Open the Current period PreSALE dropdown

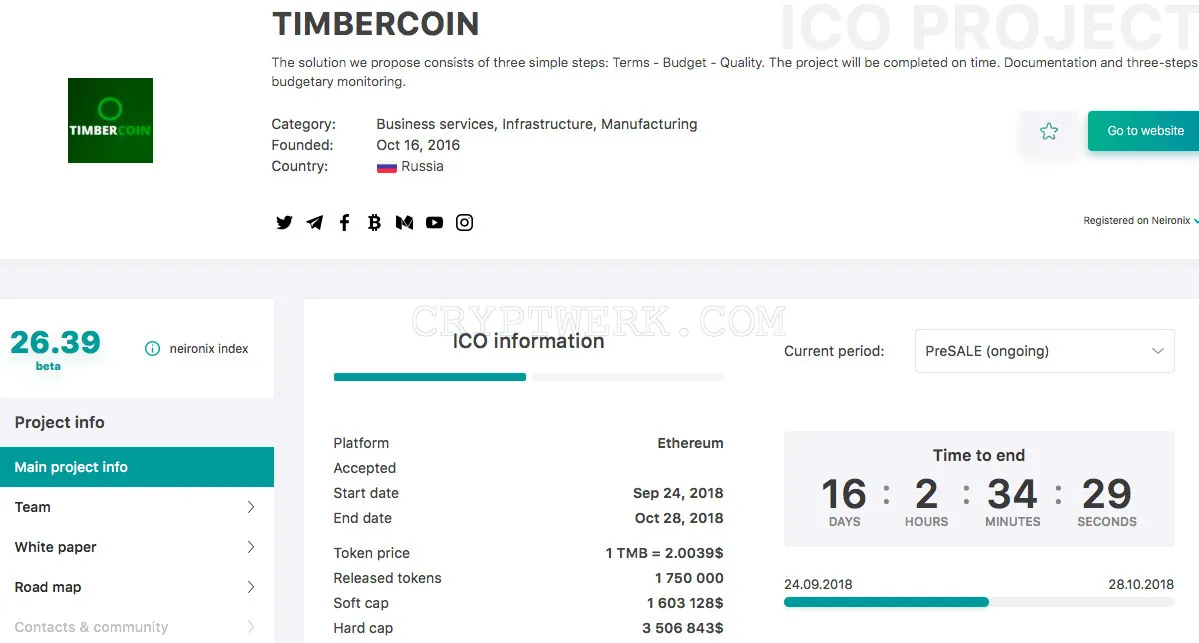click(1045, 351)
